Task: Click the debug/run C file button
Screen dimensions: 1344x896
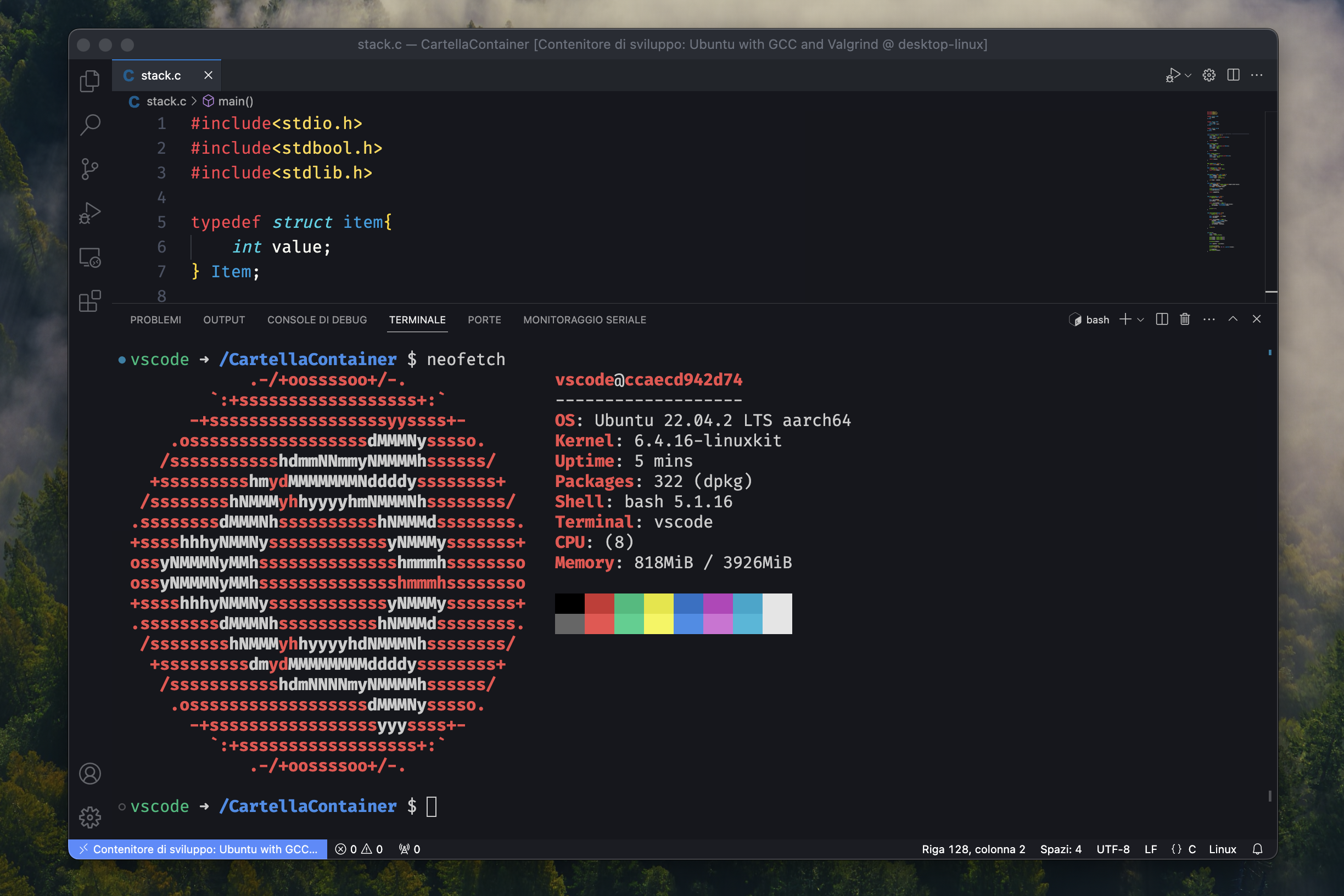Action: pyautogui.click(x=1173, y=75)
